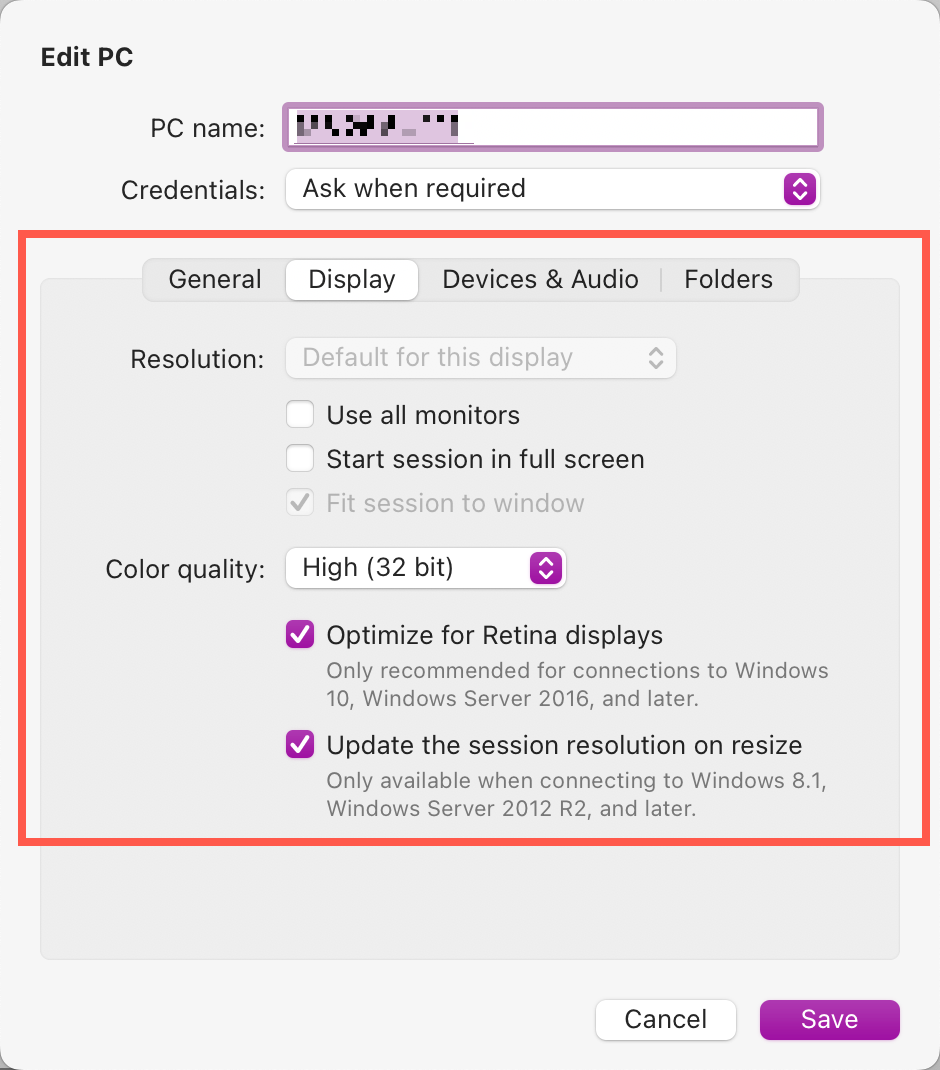Toggle the Fit session to window checkbox
The width and height of the screenshot is (940, 1070).
[x=300, y=503]
